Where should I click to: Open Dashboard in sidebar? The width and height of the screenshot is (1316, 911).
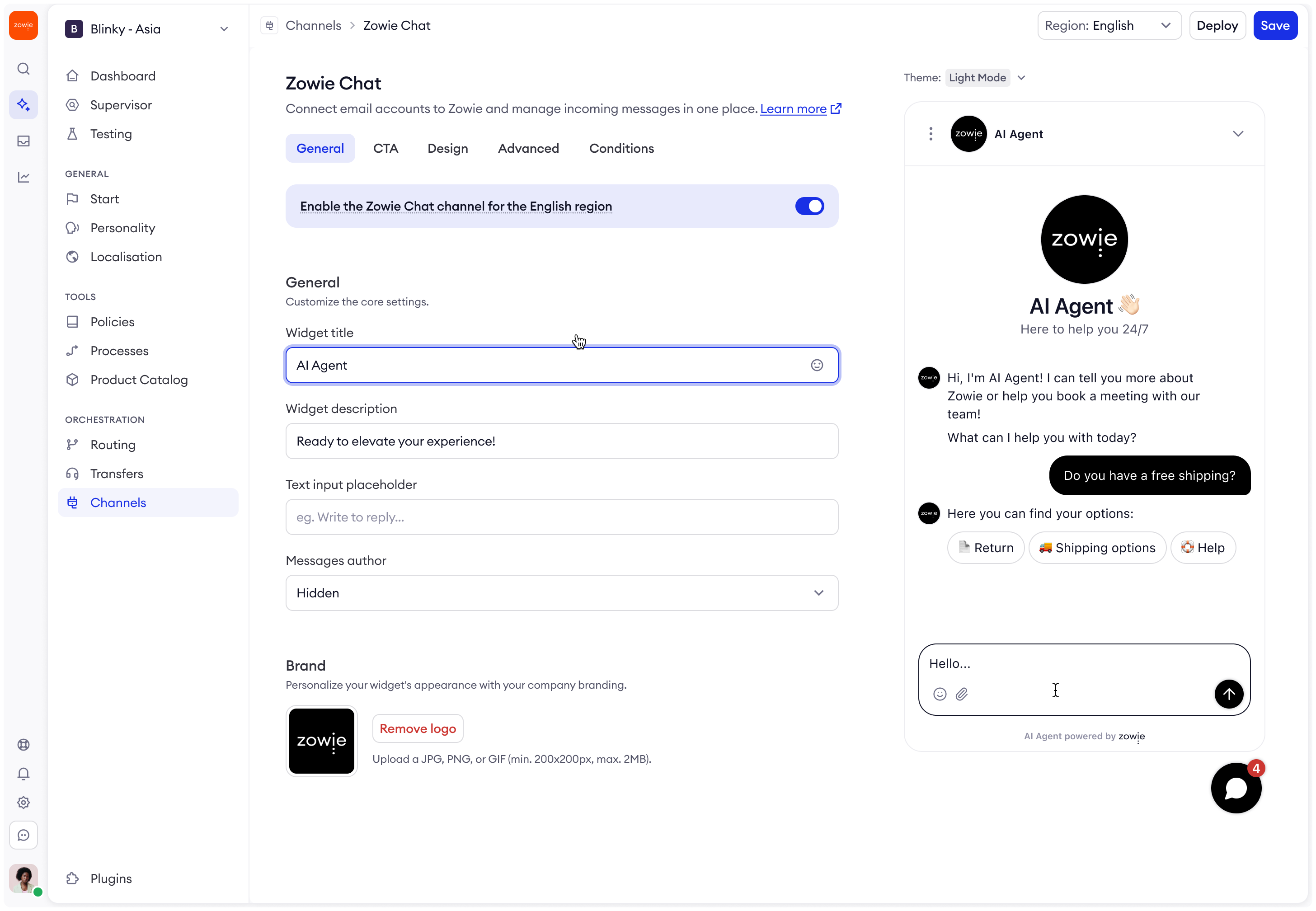coord(147,76)
